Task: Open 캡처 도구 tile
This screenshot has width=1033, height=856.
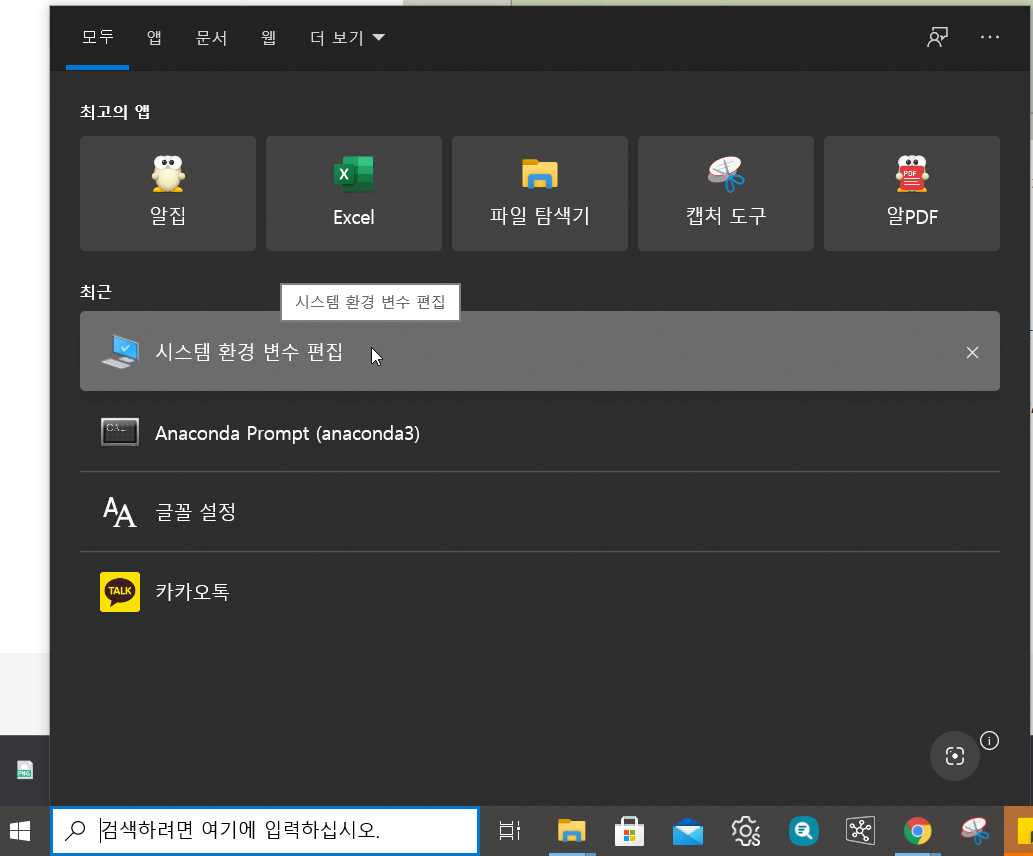Action: 725,193
